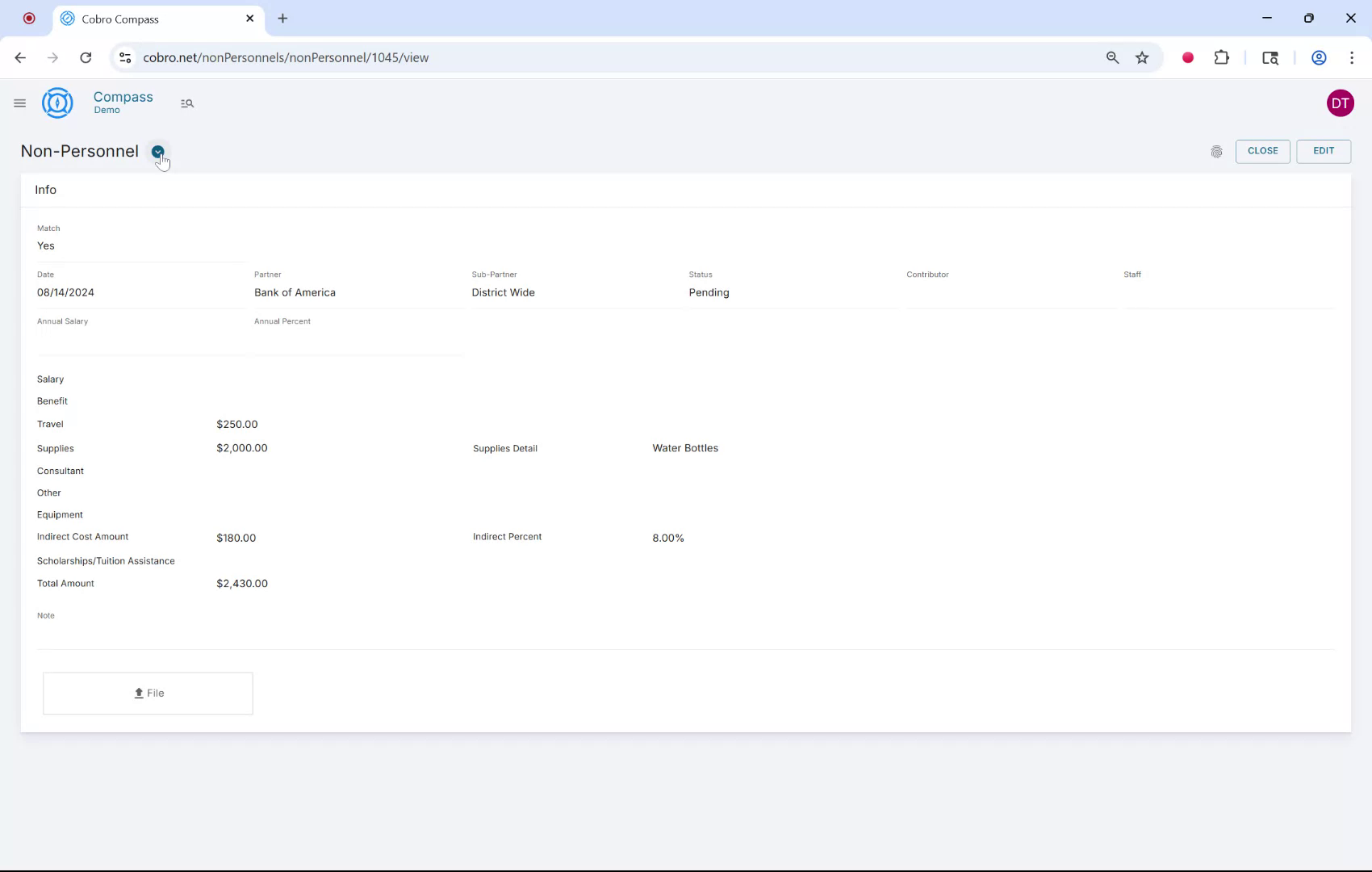Click the zoom search icon in address bar
Viewport: 1372px width, 872px height.
click(1112, 57)
